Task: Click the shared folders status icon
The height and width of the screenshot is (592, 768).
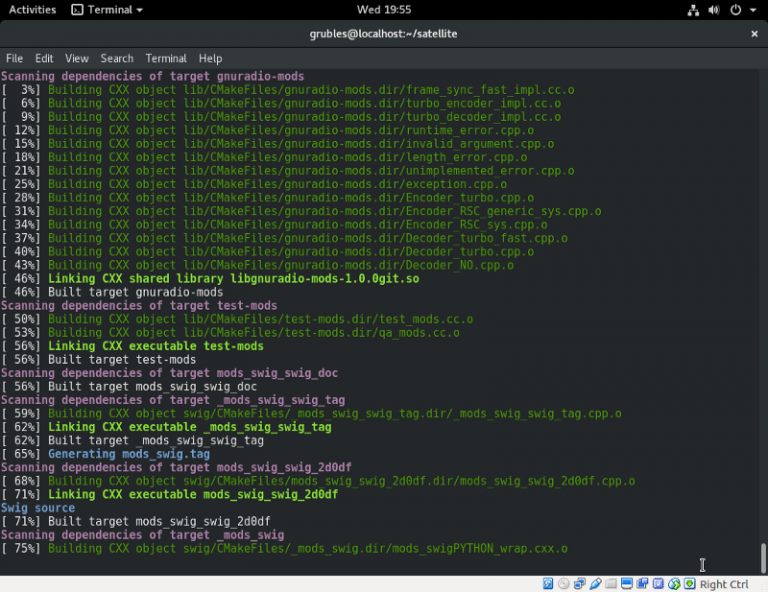Action: coord(612,584)
